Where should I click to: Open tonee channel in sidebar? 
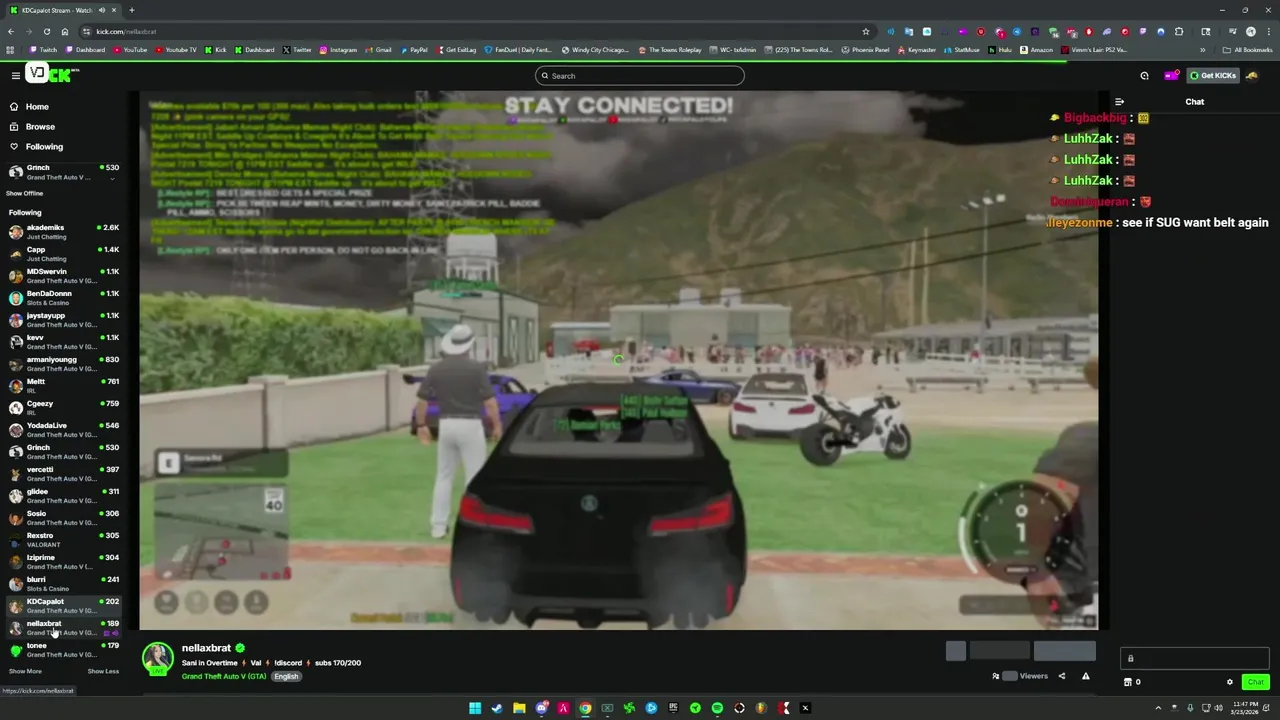click(x=63, y=650)
